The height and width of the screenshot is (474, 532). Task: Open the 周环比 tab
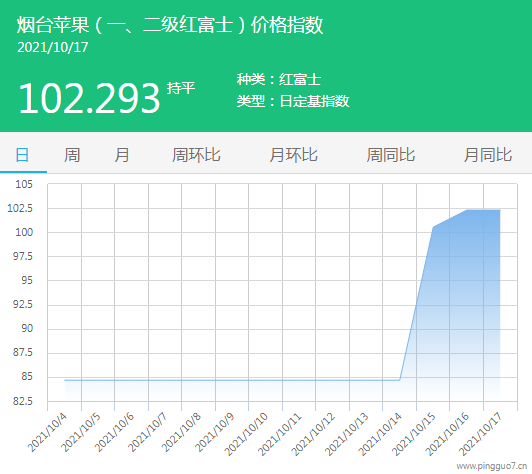pyautogui.click(x=196, y=155)
